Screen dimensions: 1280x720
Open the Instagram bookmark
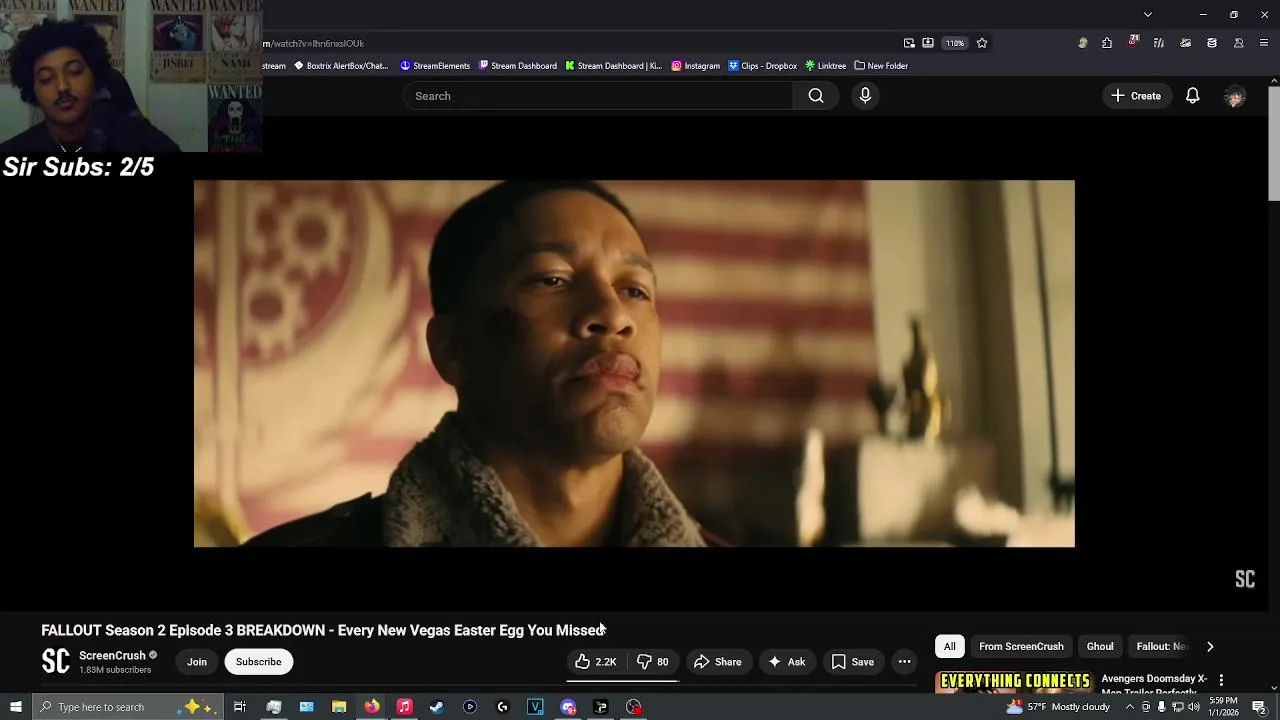pos(696,66)
